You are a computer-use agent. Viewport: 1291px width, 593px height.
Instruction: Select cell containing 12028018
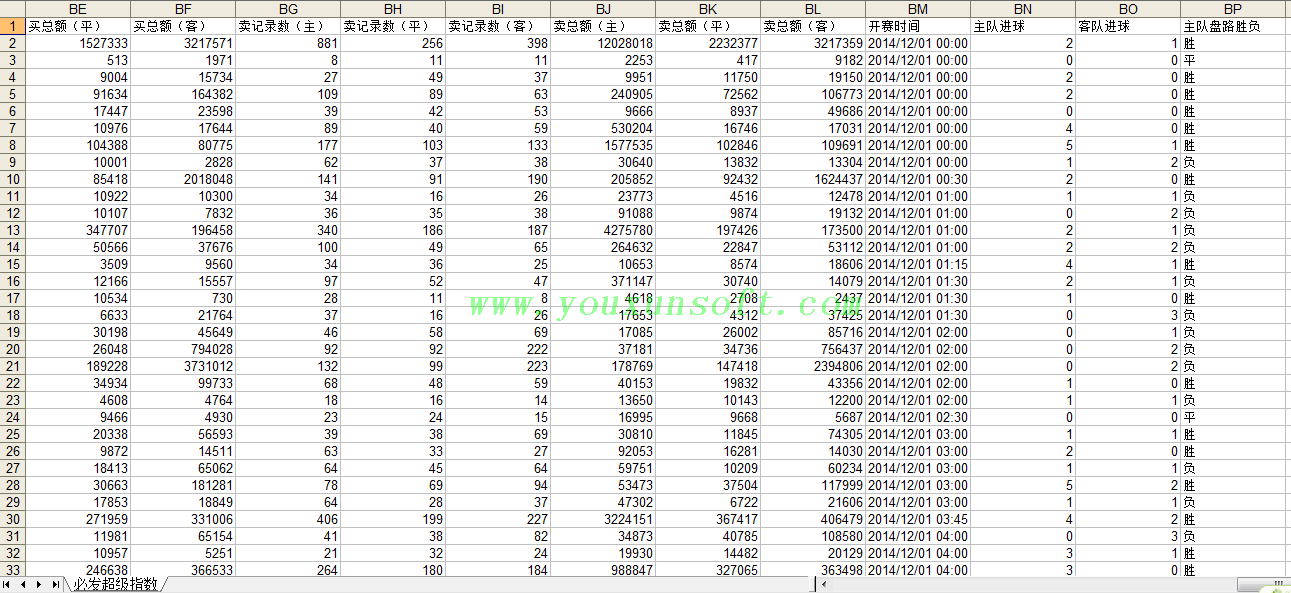pos(603,43)
